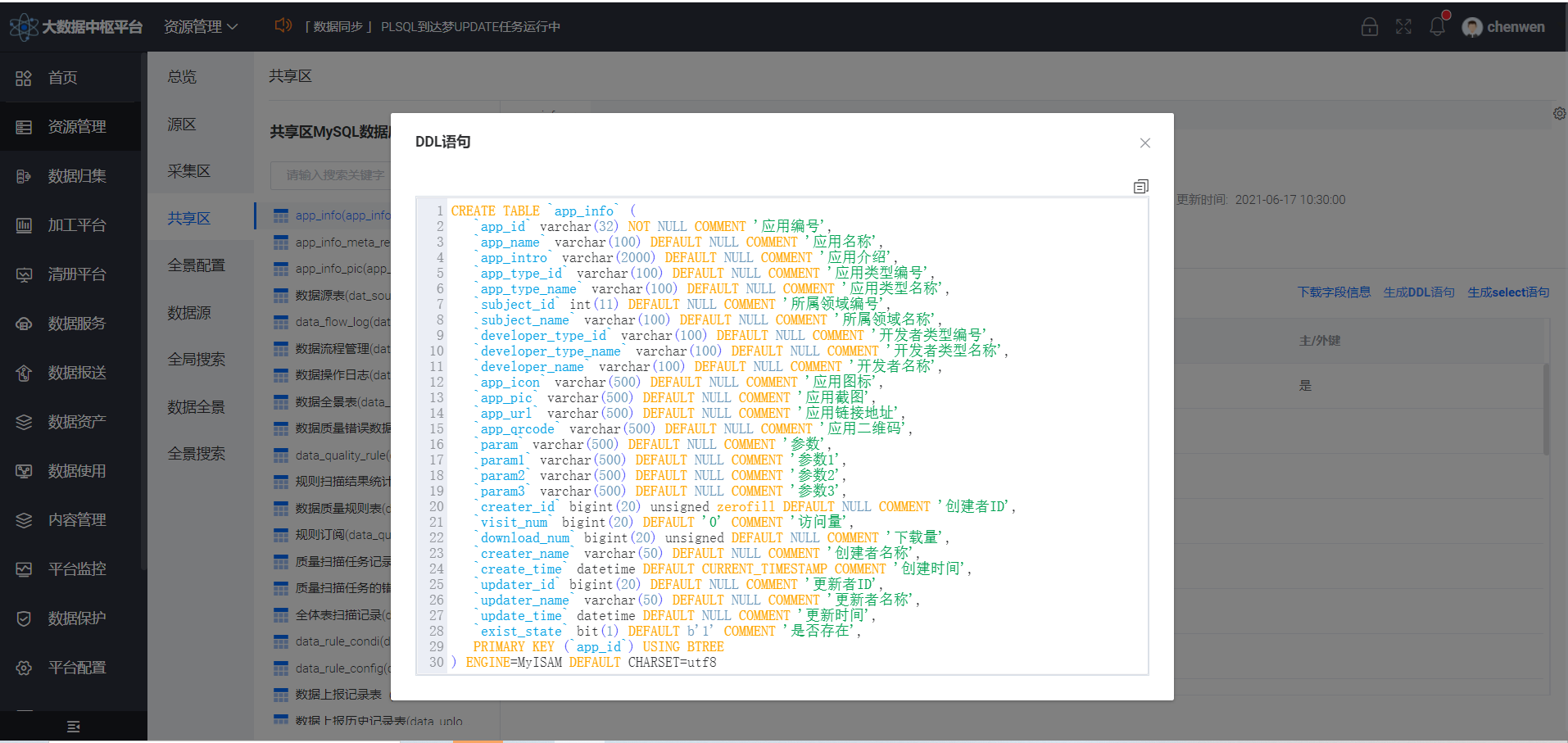The height and width of the screenshot is (743, 1568).
Task: Click the 数据归集 icon in sidebar
Action: coord(24,176)
